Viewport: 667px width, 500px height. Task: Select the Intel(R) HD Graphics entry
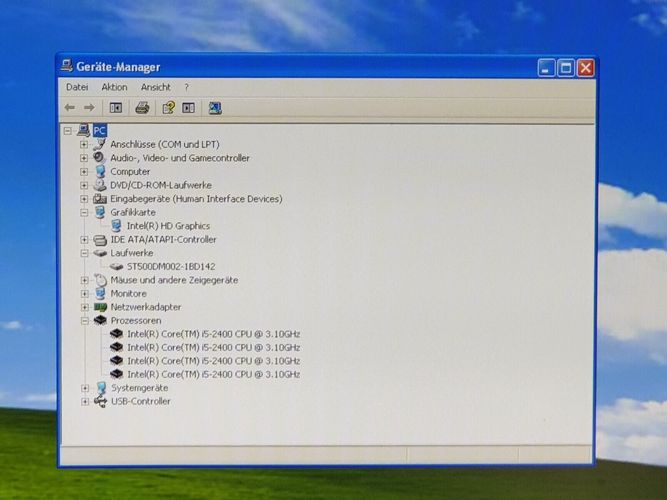coord(168,226)
